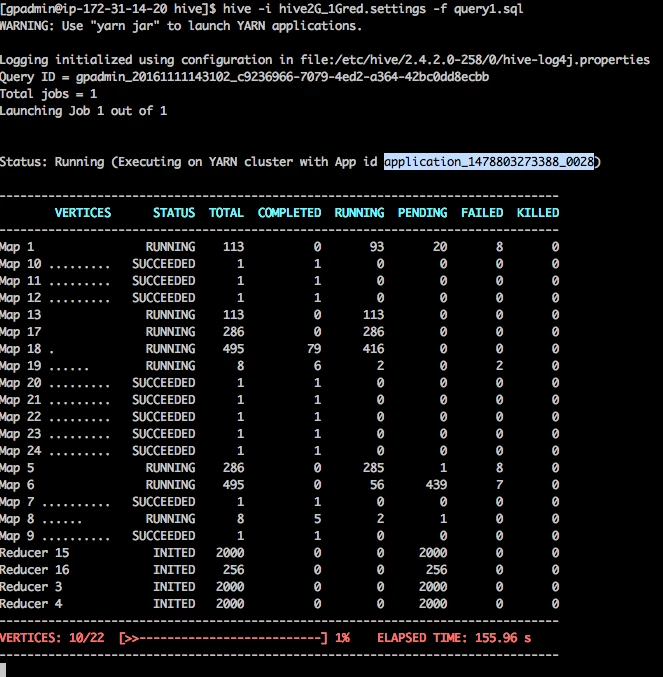Click the 'Map 24' vertex name
This screenshot has height=677, width=663.
[21, 451]
